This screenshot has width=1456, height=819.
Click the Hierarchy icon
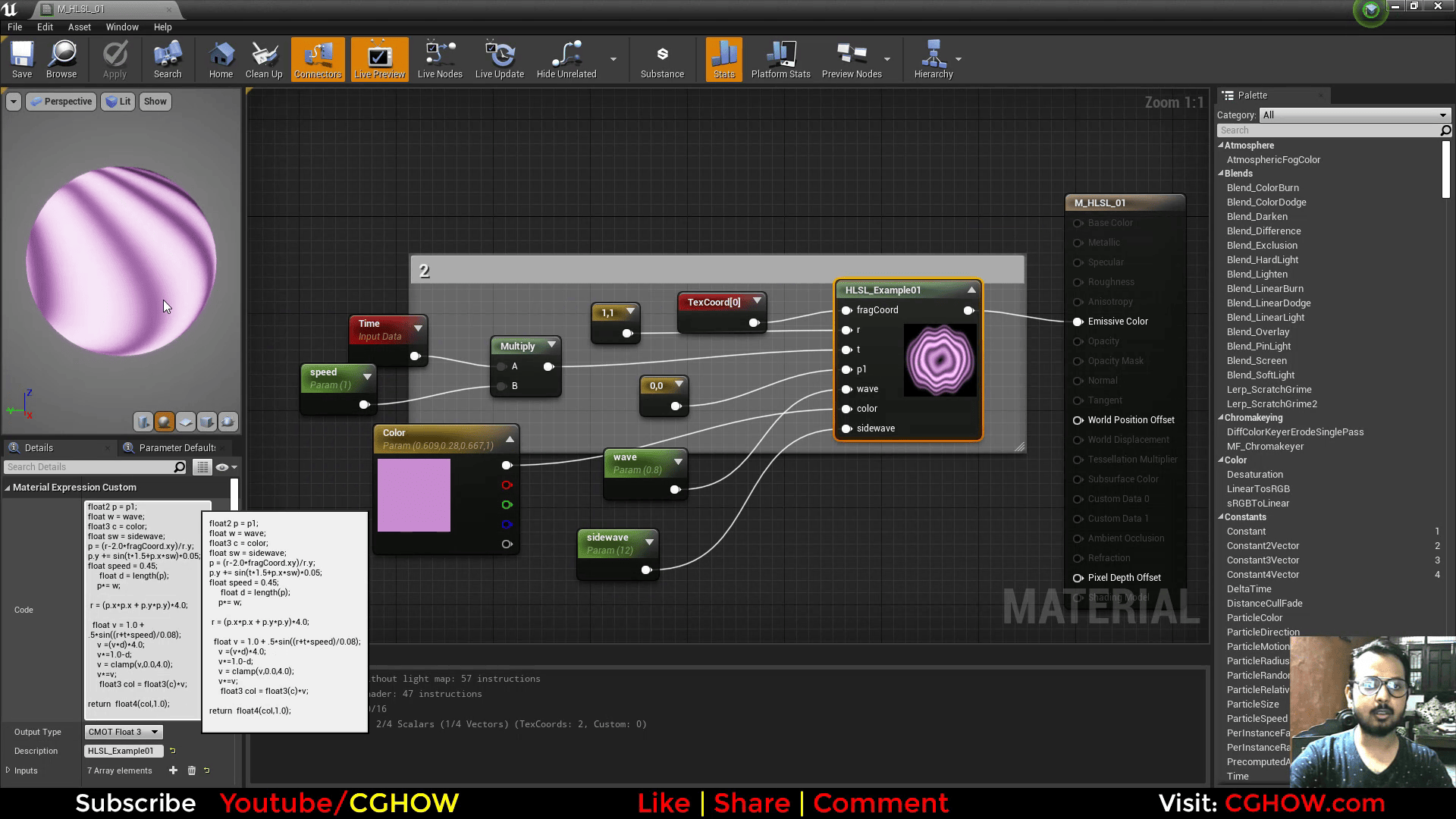coord(934,59)
